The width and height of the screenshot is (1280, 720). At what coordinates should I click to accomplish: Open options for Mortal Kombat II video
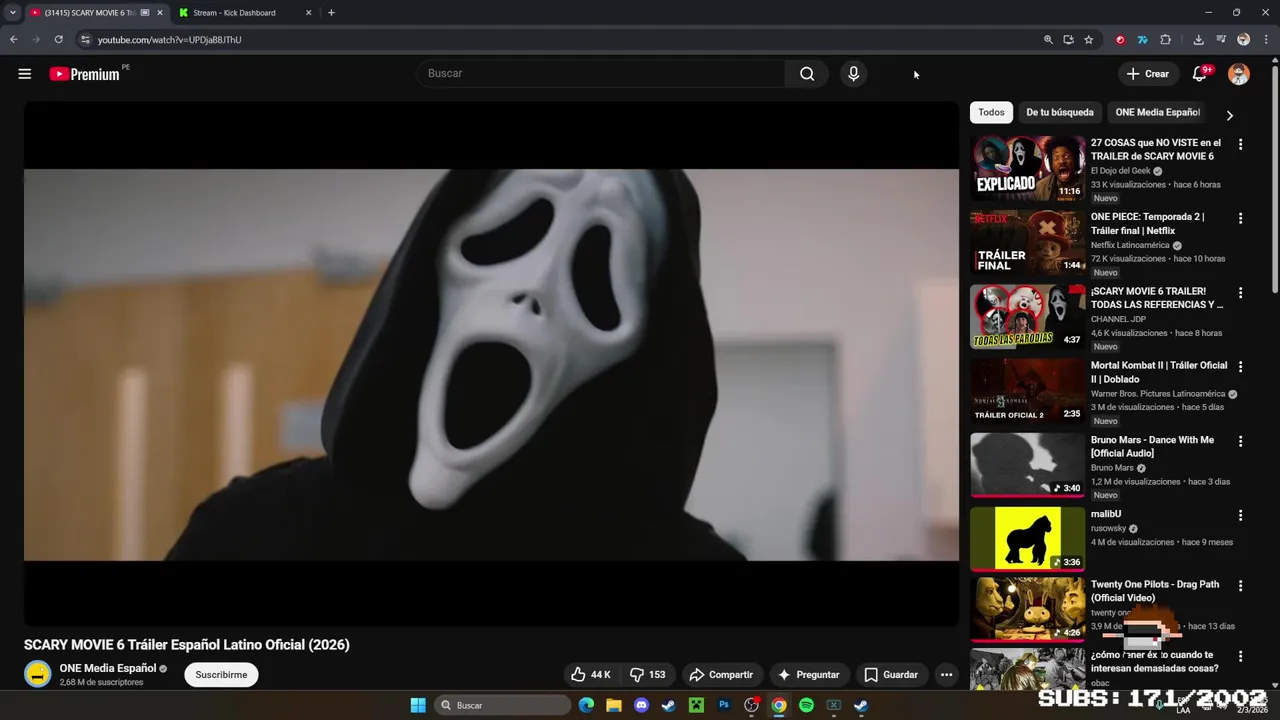click(x=1240, y=367)
